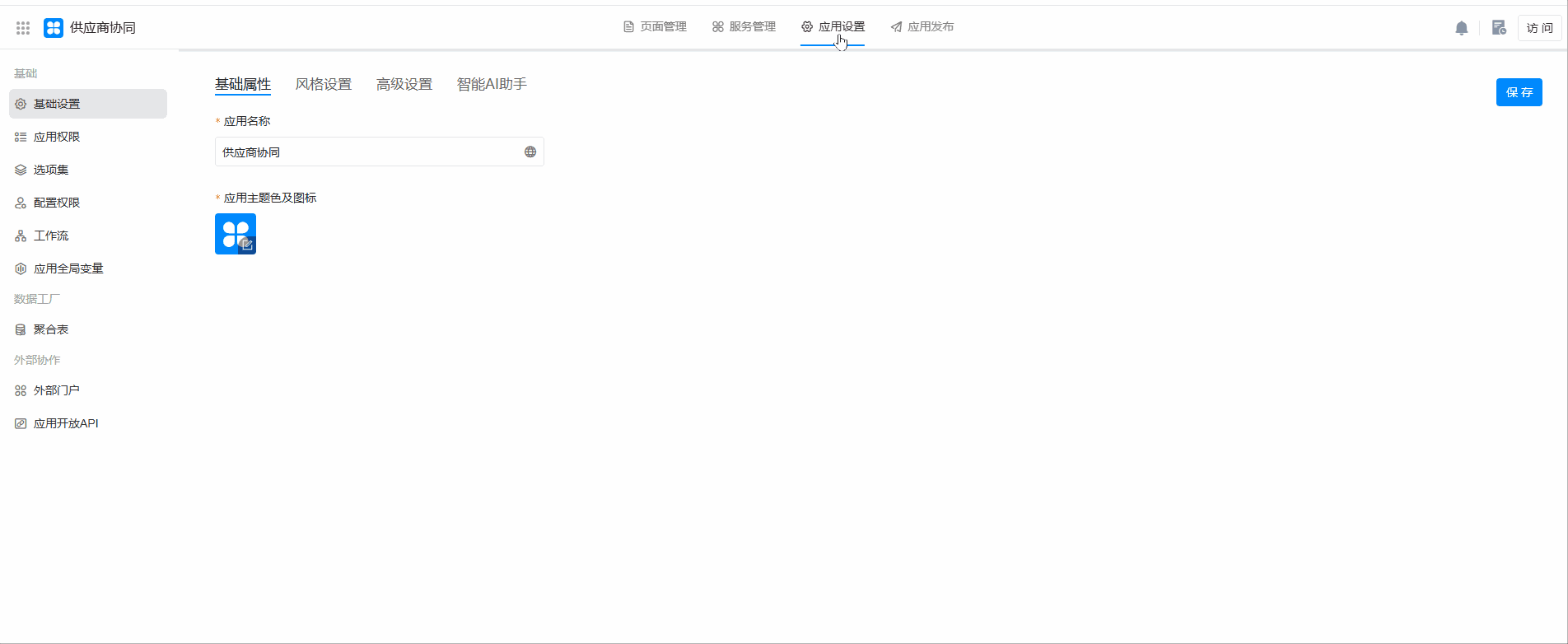Image resolution: width=1568 pixels, height=644 pixels.
Task: Open 选项集 in the sidebar
Action: 51,170
